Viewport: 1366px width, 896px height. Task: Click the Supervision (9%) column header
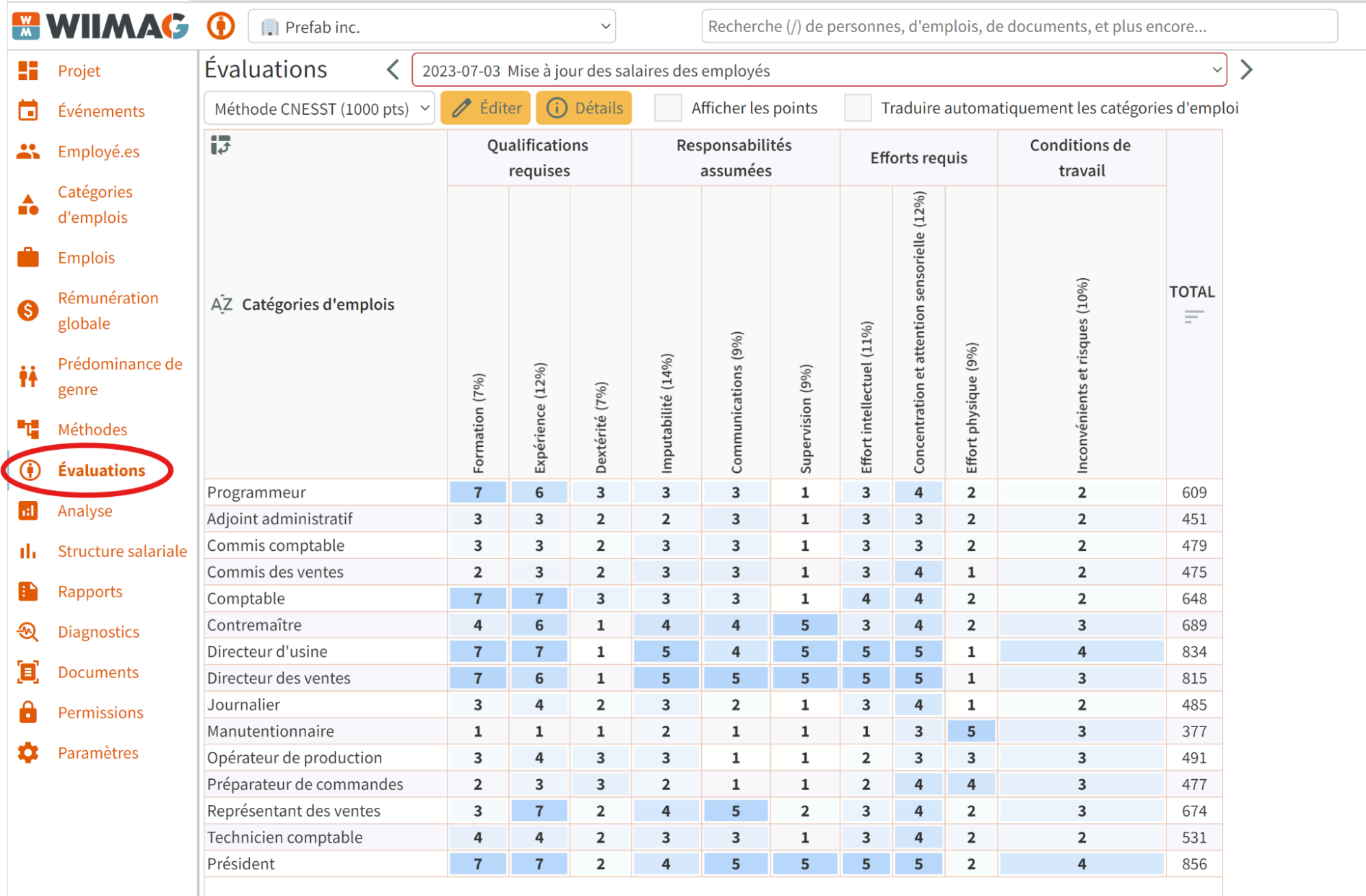806,418
